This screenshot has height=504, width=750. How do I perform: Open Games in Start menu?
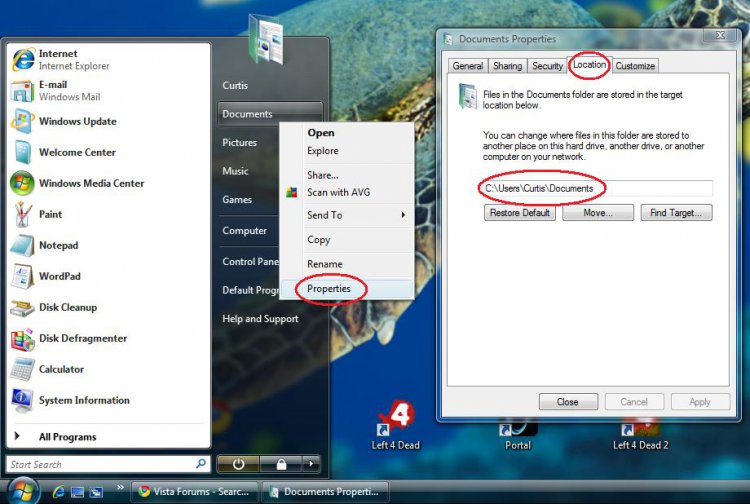tap(237, 200)
